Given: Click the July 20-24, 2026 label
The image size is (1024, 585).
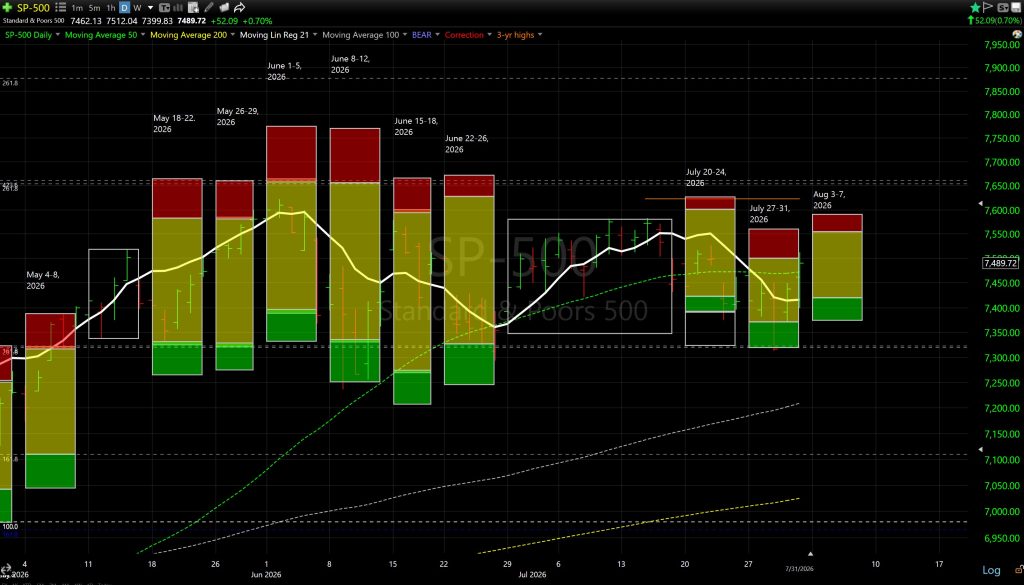Looking at the screenshot, I should point(706,177).
